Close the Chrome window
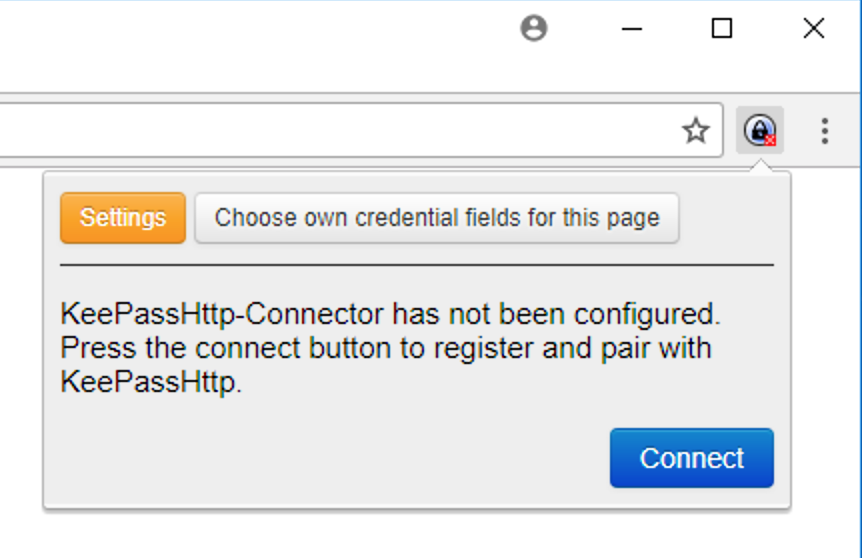 pyautogui.click(x=814, y=29)
